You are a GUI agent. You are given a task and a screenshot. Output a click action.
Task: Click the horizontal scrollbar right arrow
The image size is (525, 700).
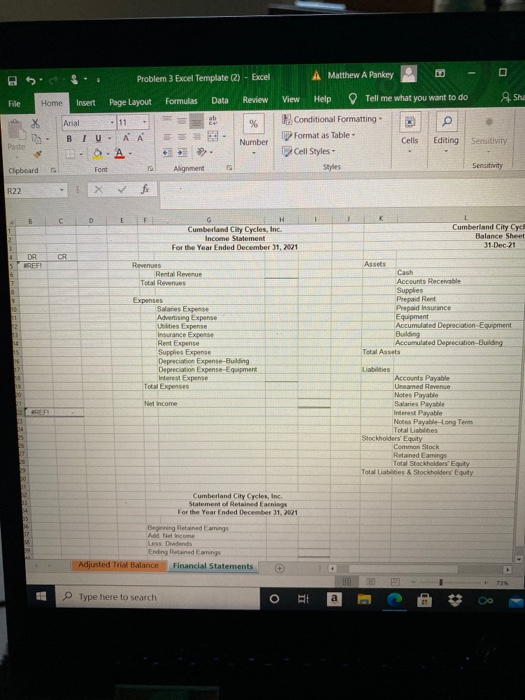[507, 570]
